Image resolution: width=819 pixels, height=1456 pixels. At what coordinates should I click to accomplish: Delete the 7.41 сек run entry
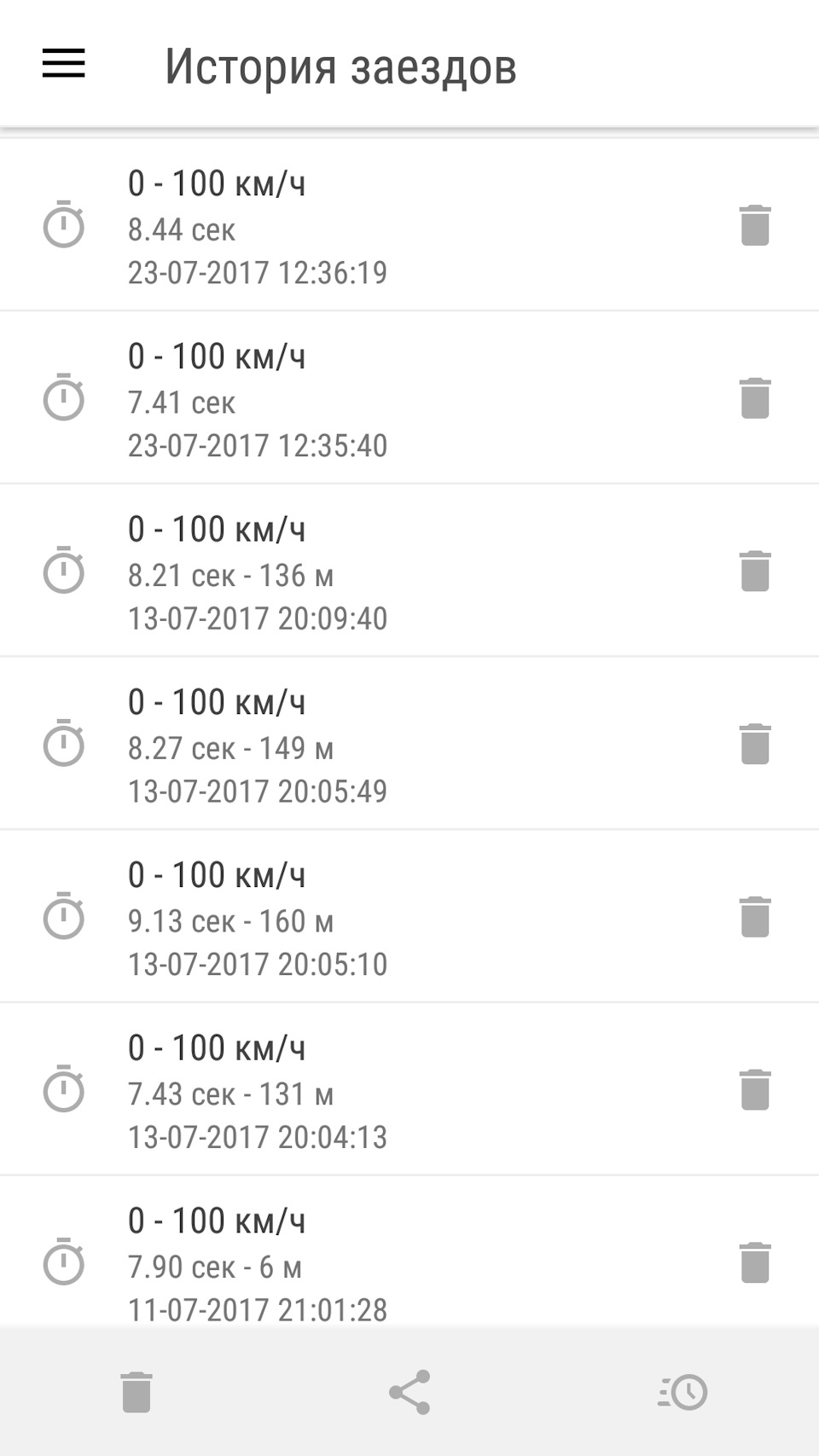click(755, 398)
